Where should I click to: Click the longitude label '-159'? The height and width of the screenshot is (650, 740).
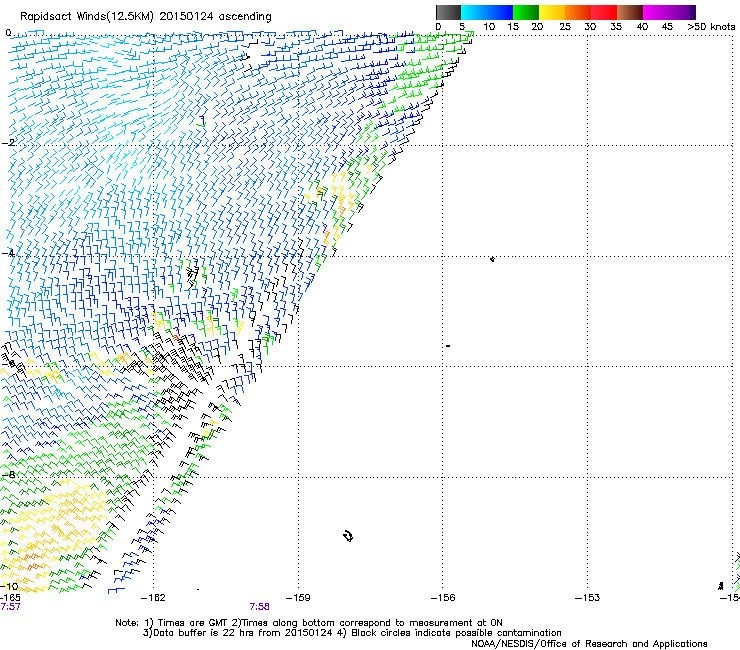tap(298, 598)
